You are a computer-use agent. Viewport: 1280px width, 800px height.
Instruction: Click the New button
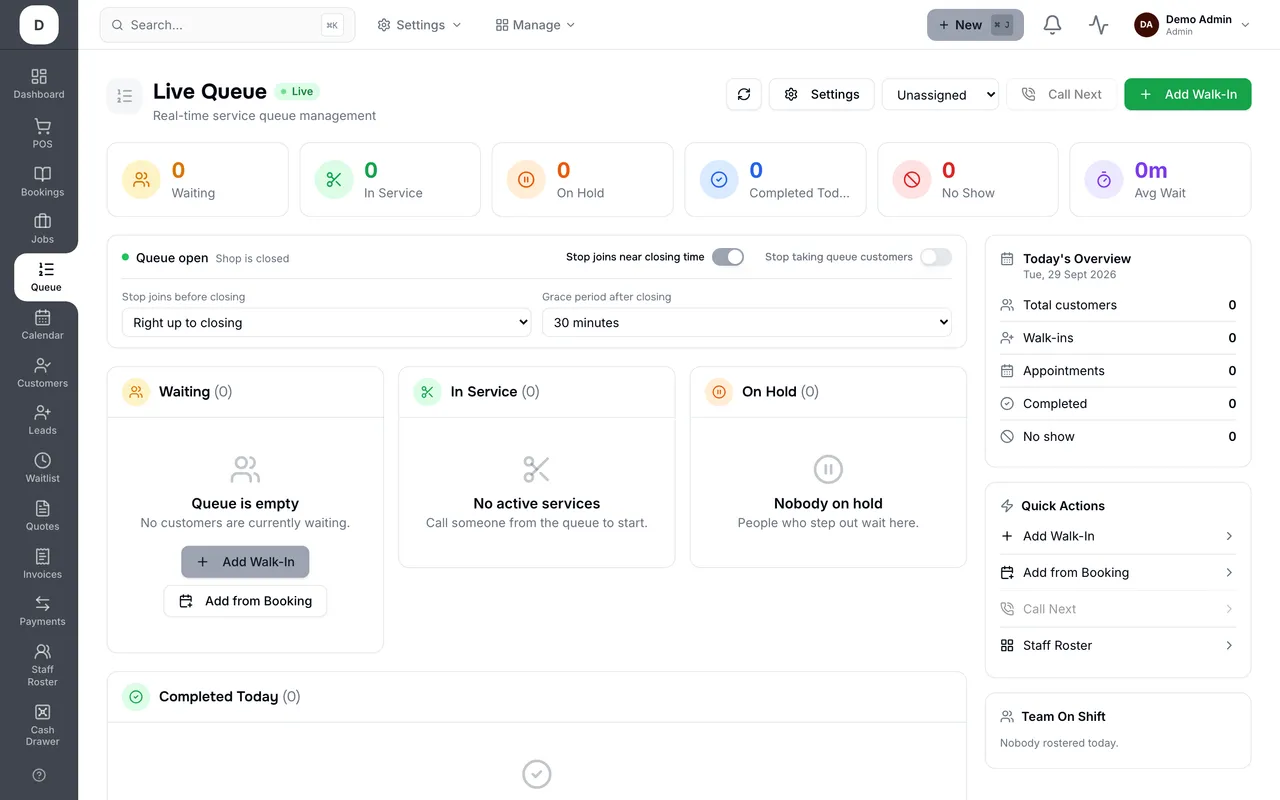[x=975, y=25]
